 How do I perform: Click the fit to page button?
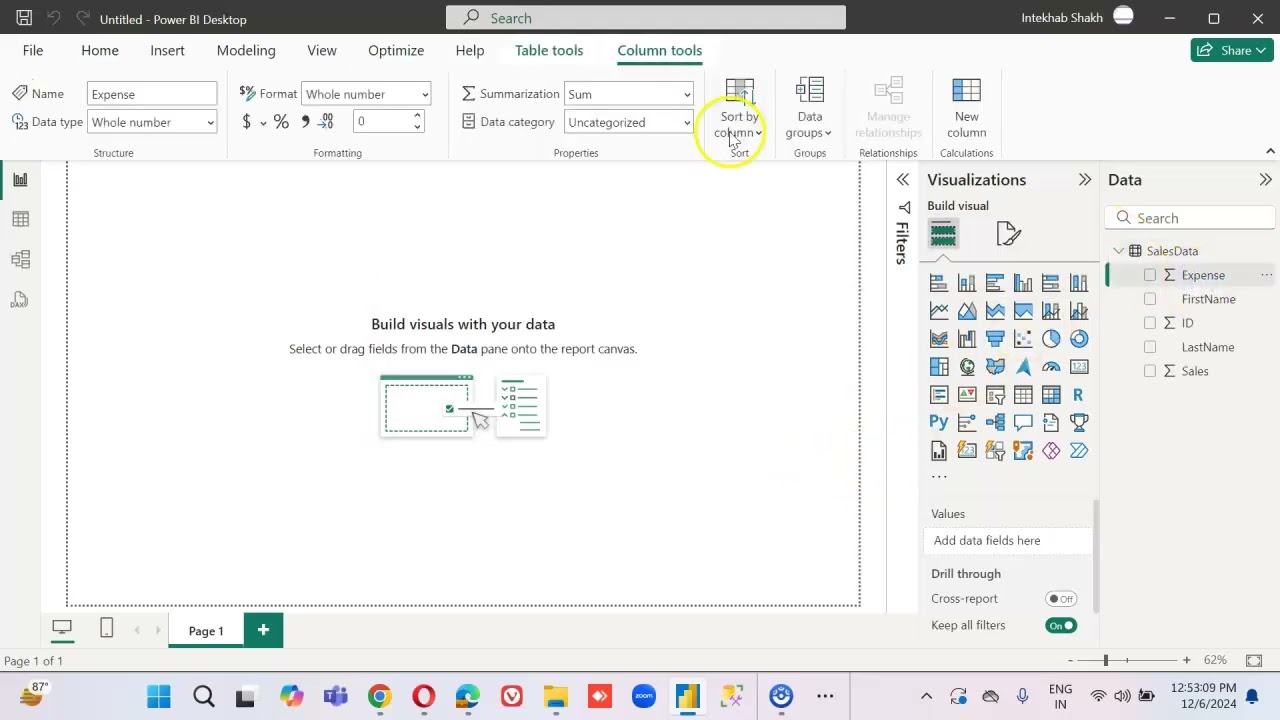pos(1254,660)
